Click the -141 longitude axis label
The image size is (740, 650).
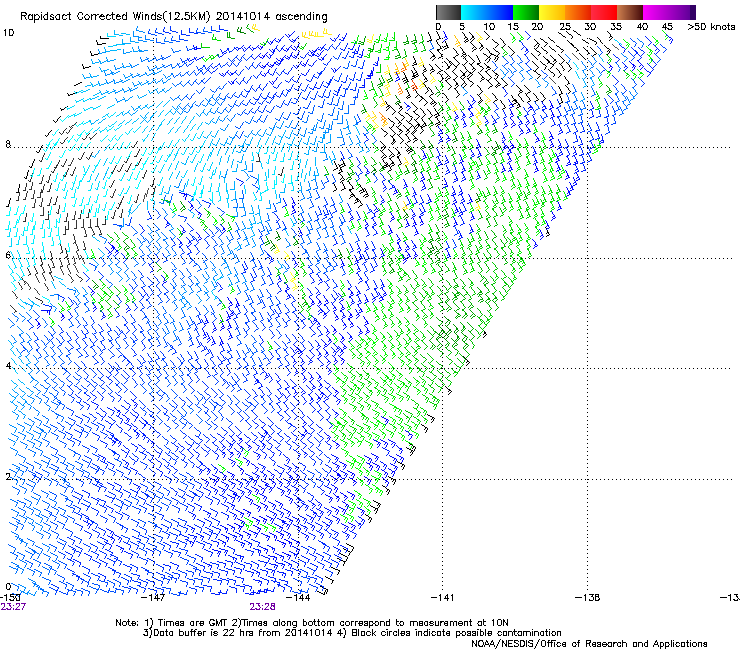(442, 597)
